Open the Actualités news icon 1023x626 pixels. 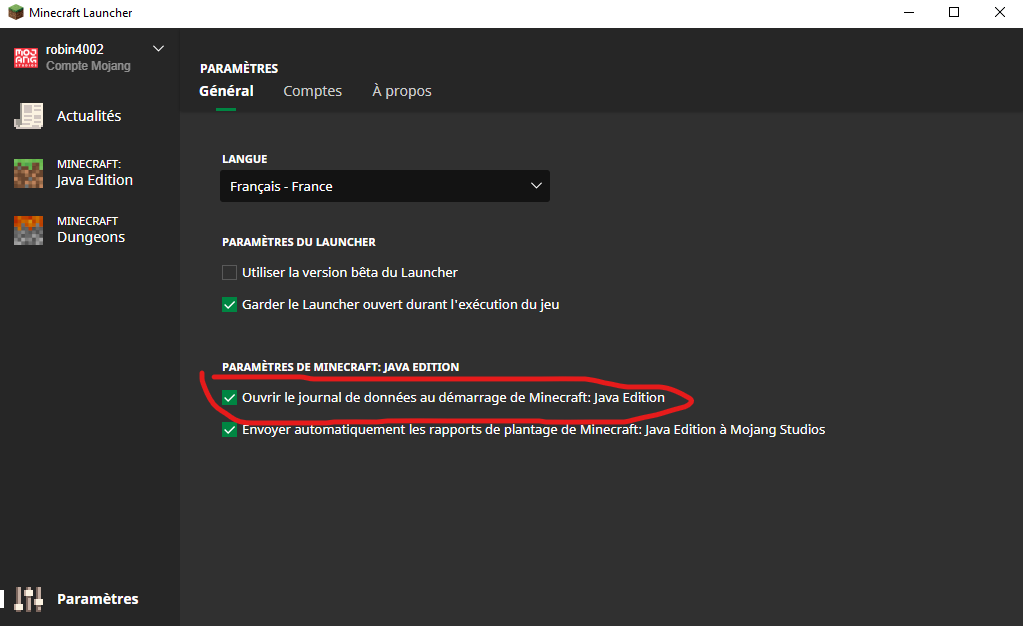coord(29,116)
